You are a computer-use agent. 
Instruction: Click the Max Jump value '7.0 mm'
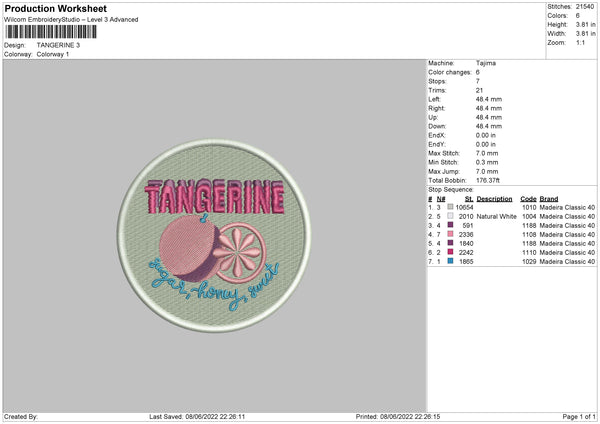(487, 171)
